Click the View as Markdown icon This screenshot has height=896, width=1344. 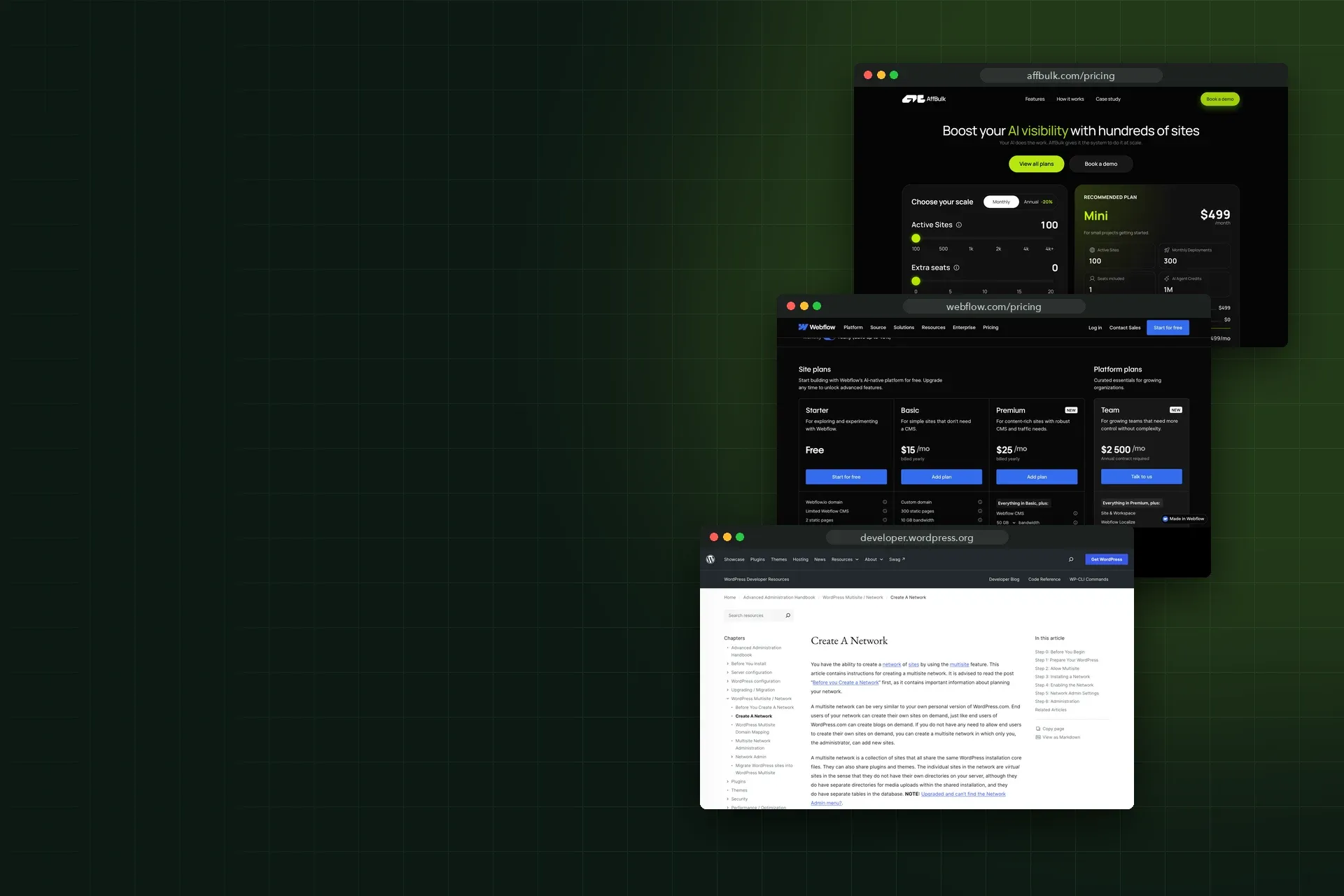pyautogui.click(x=1038, y=737)
